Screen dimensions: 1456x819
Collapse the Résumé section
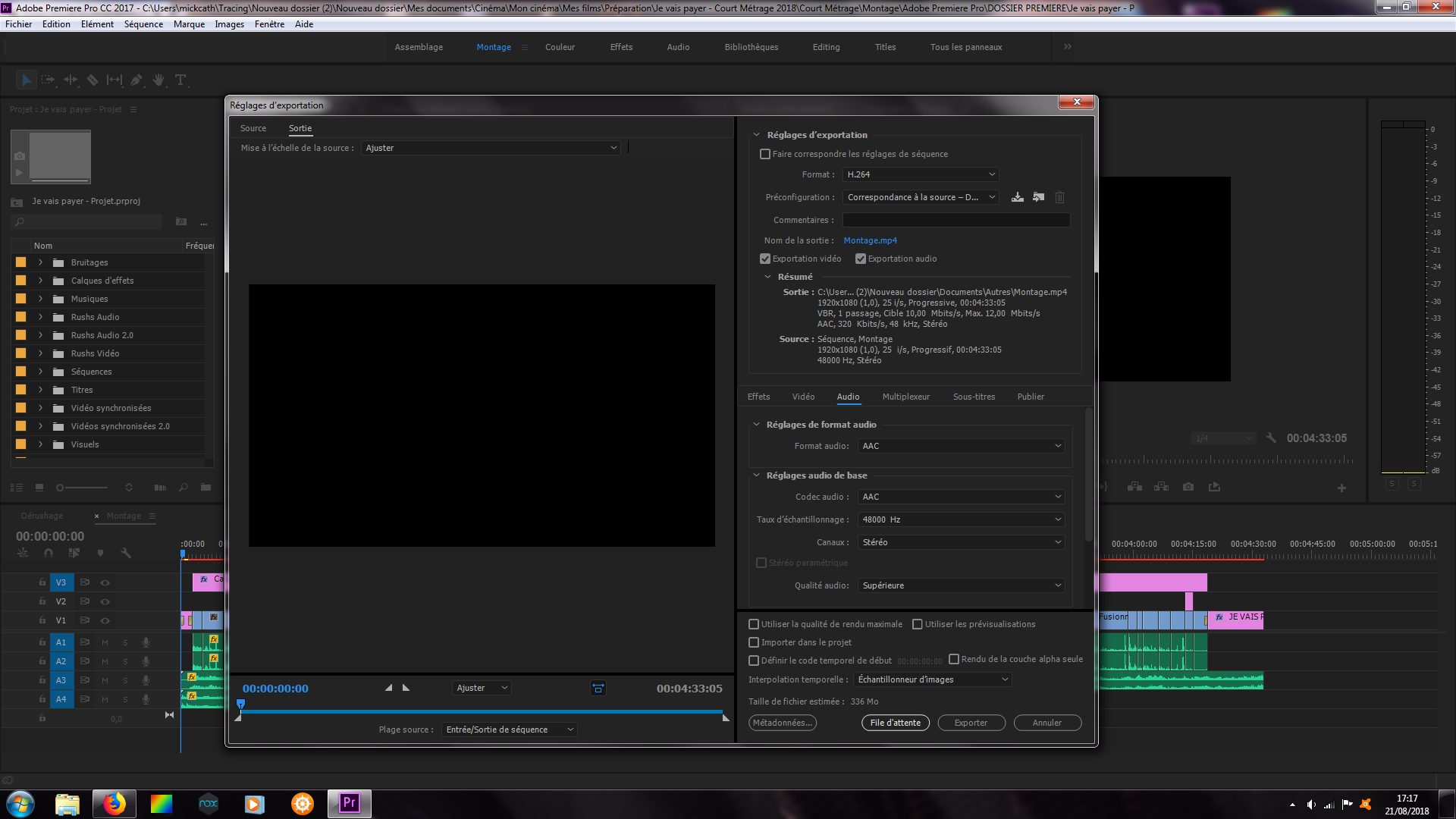pyautogui.click(x=767, y=277)
